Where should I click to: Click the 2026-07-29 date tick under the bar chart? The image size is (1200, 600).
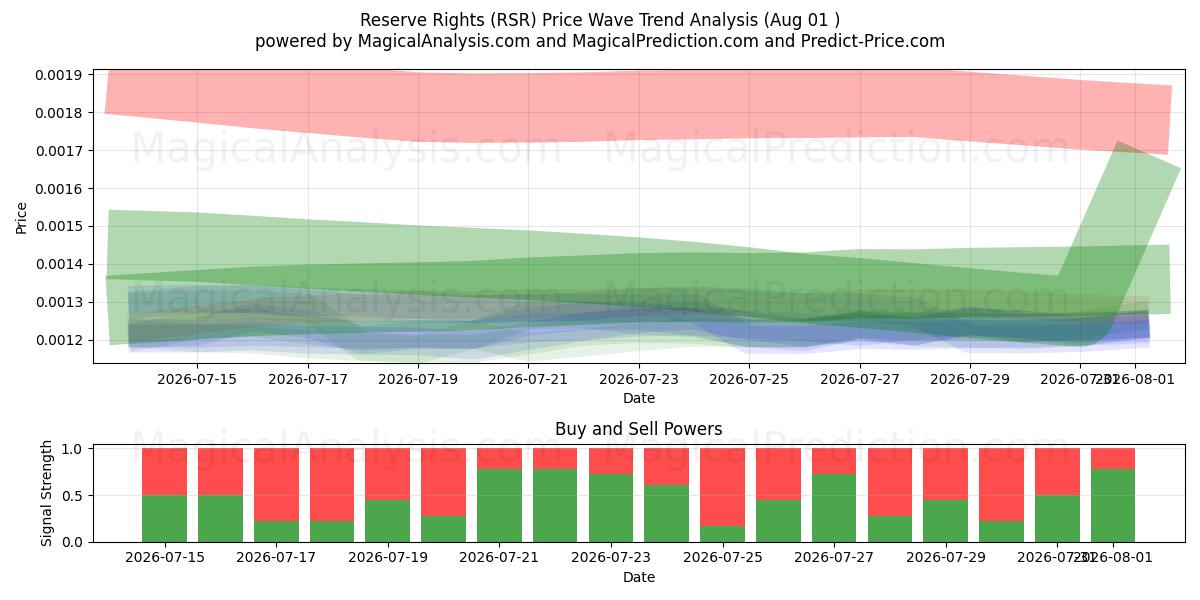(946, 558)
